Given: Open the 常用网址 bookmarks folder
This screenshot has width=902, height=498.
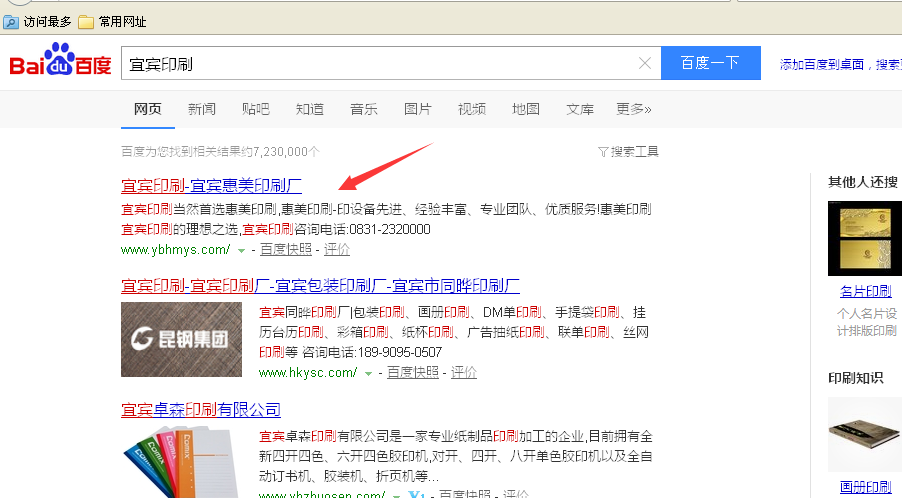Looking at the screenshot, I should pyautogui.click(x=112, y=22).
